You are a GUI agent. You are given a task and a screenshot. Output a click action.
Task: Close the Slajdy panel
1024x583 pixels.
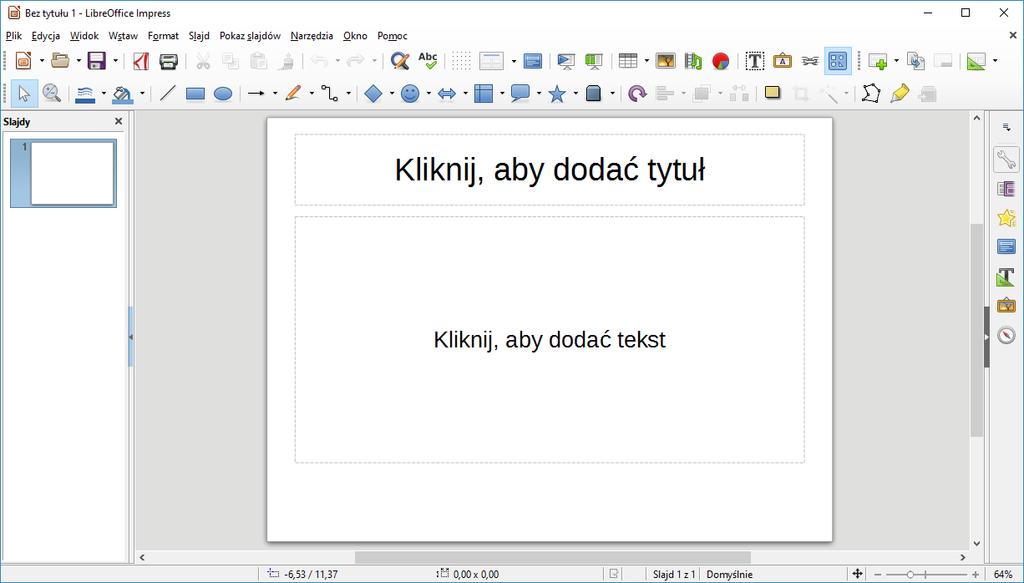click(x=118, y=121)
